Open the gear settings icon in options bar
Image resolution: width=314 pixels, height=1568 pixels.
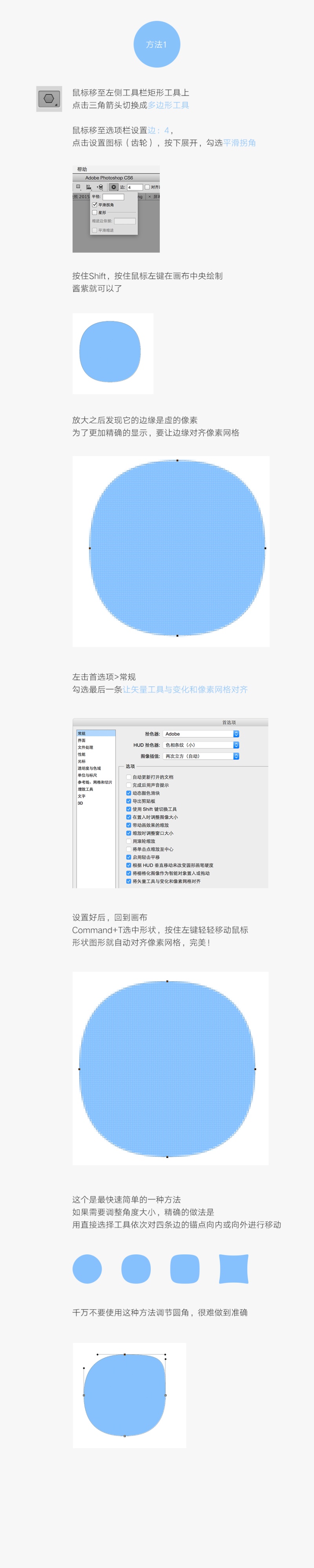(114, 187)
